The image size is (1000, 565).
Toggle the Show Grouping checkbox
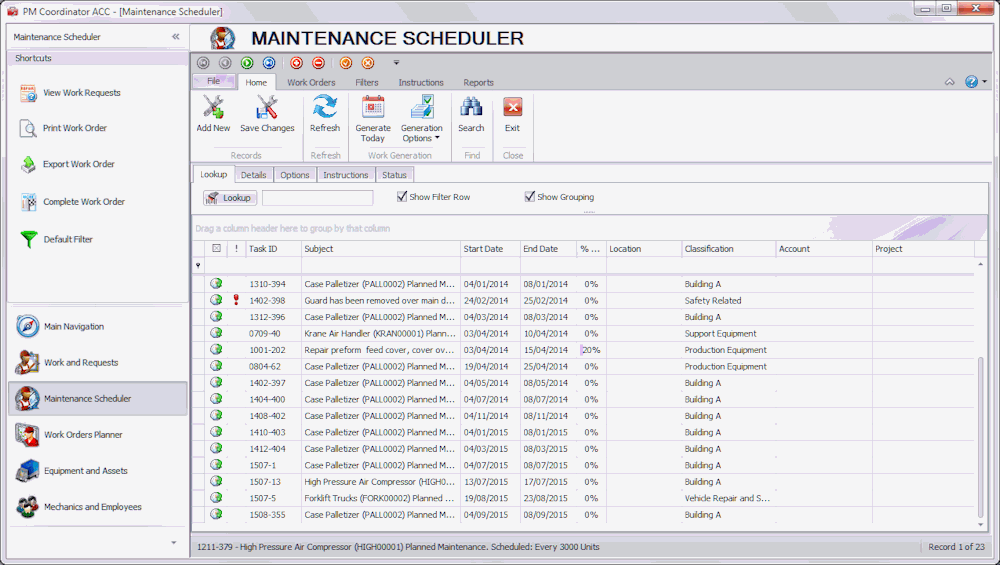coord(530,197)
